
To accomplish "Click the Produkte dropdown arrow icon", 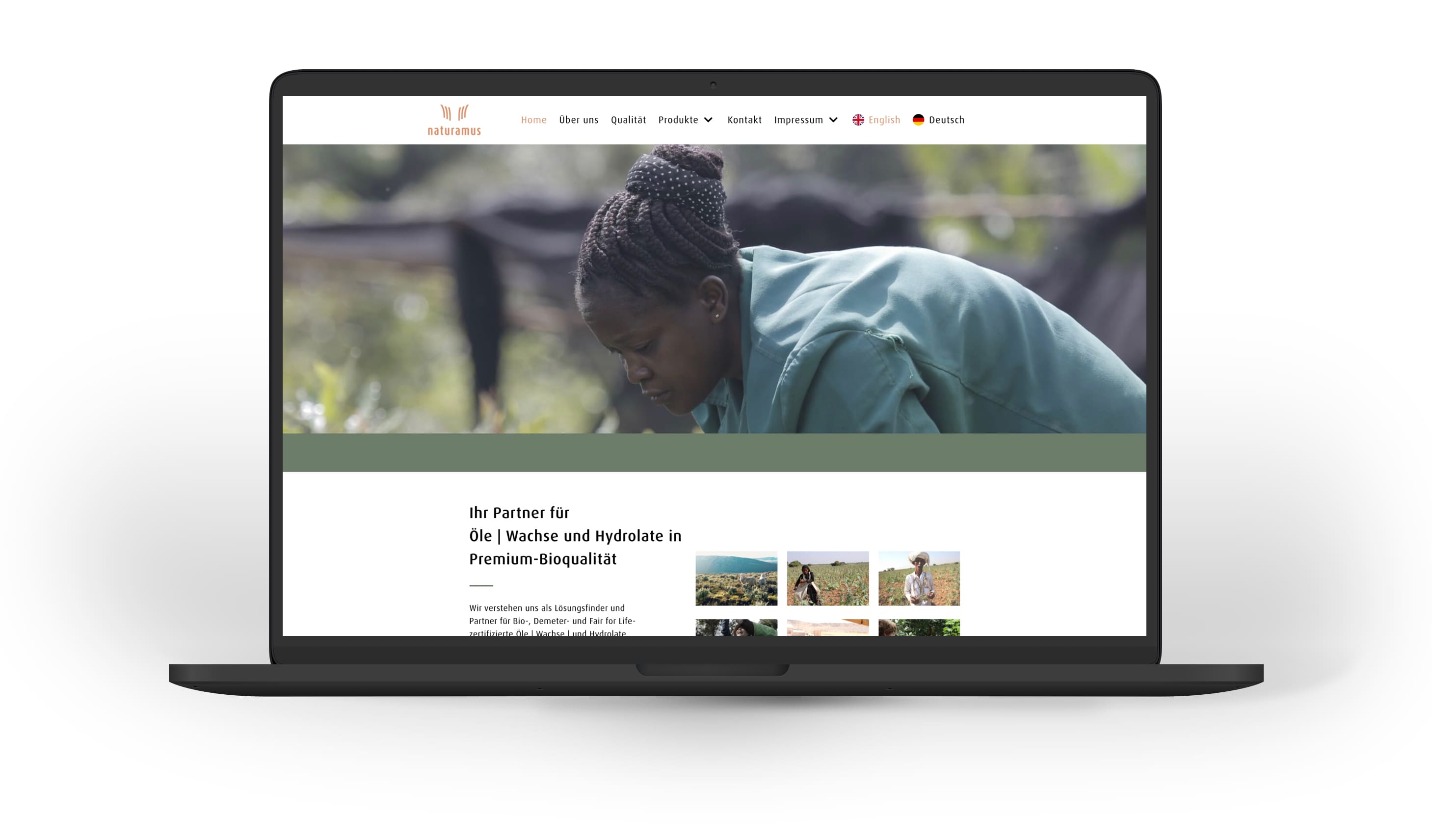I will click(709, 120).
